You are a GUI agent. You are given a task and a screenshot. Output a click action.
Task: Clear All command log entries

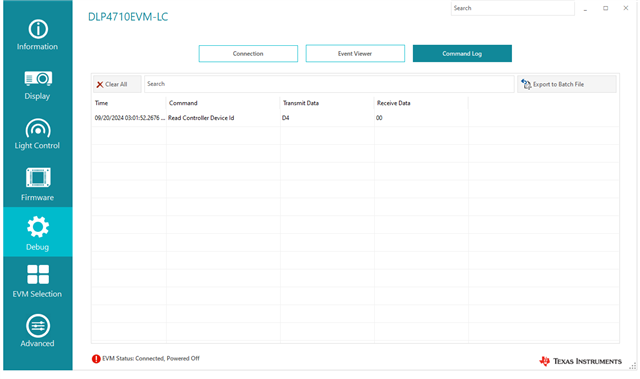(x=117, y=84)
